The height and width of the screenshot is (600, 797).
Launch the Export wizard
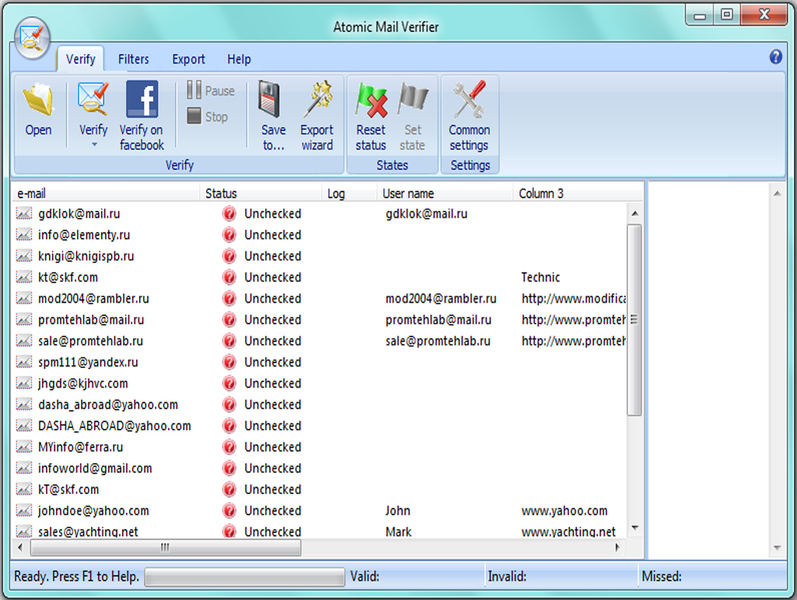(317, 116)
